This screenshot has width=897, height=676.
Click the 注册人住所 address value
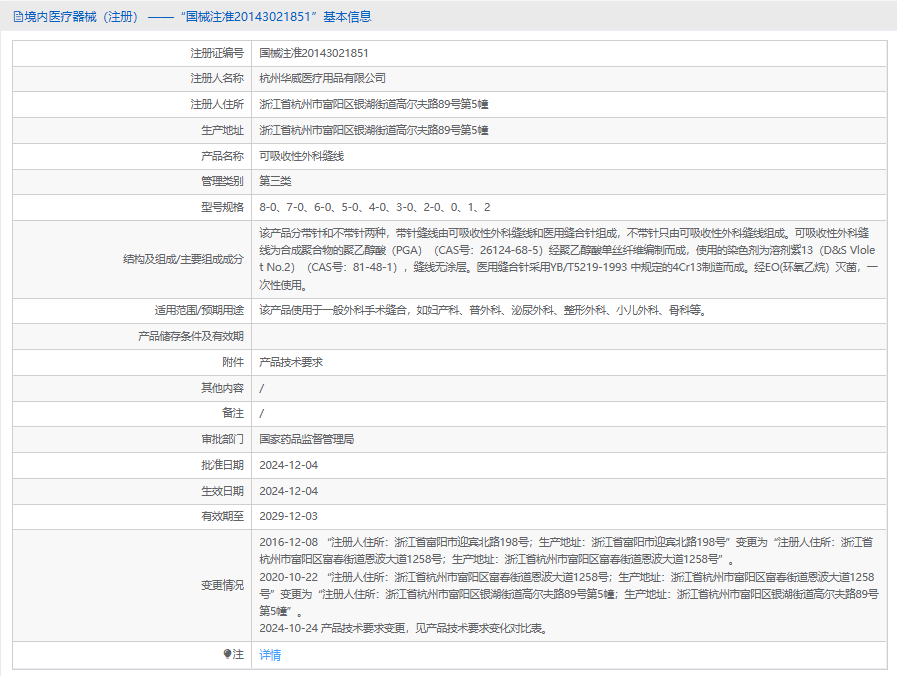point(373,104)
